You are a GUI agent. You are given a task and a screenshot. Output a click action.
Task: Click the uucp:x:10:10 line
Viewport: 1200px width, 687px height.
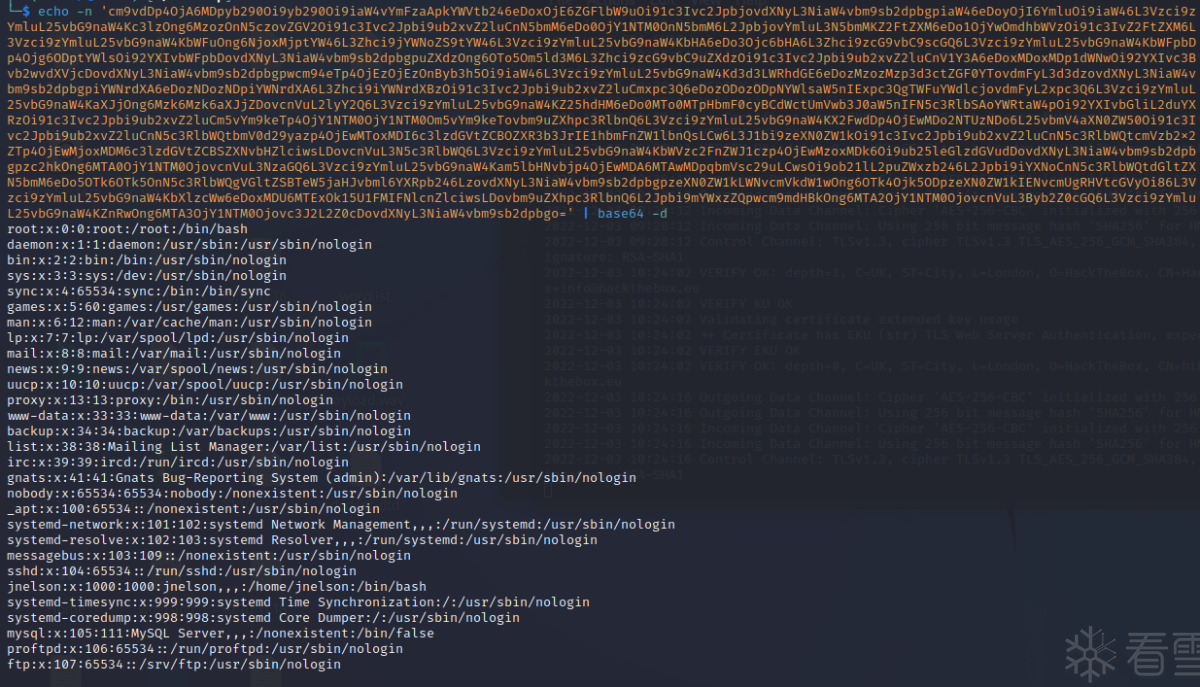[x=204, y=384]
